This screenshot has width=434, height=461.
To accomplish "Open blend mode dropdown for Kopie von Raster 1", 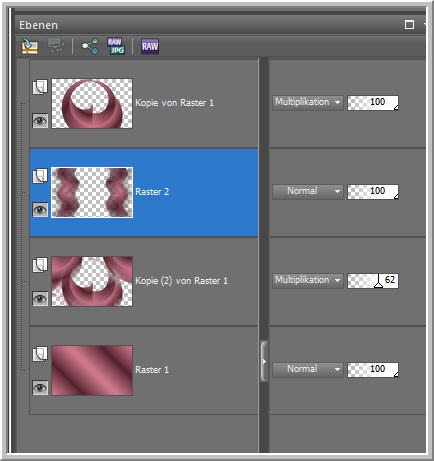I will [x=307, y=102].
